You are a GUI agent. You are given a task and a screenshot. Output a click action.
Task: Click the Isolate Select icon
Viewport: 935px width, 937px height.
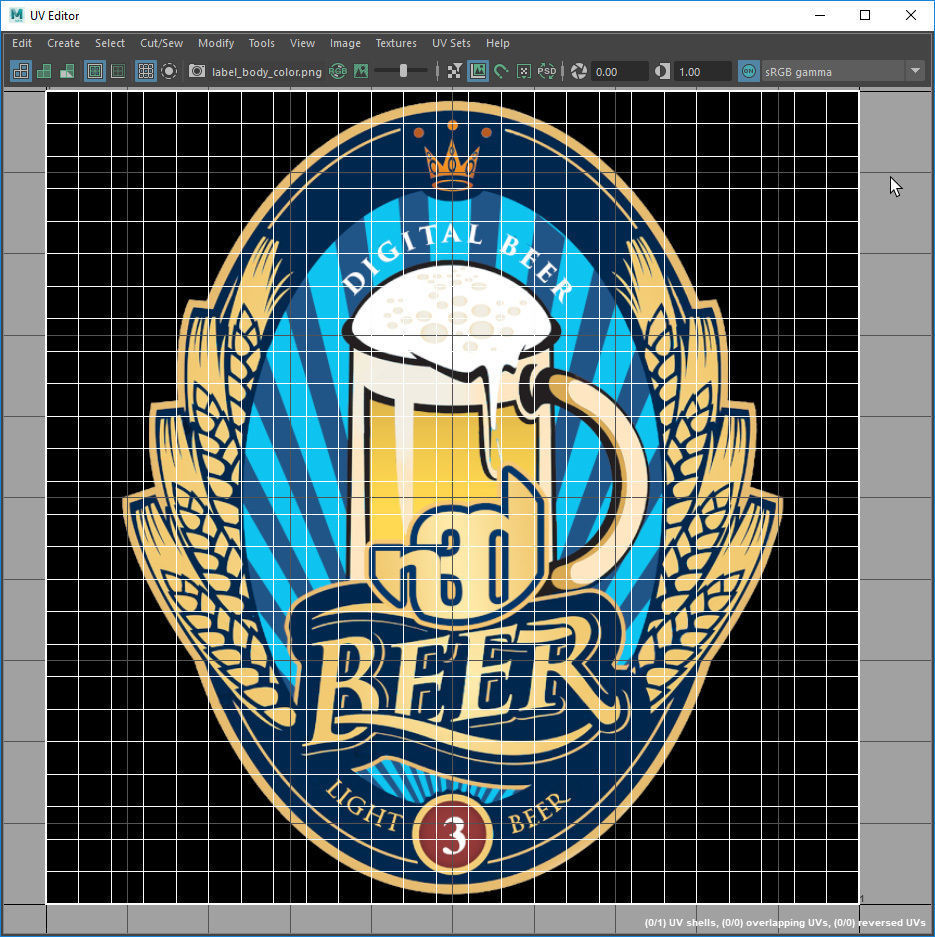pos(169,72)
